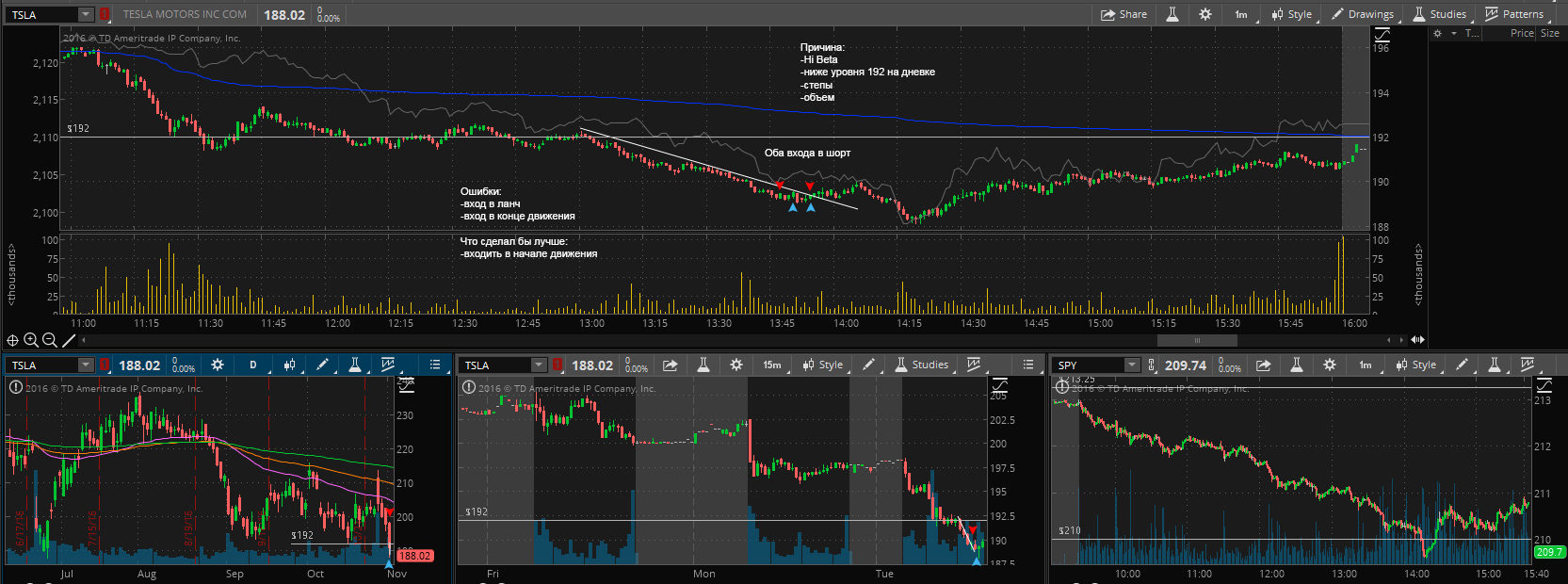The width and height of the screenshot is (1568, 584).
Task: Click the info icon in 15m TSLA chart
Action: click(469, 387)
